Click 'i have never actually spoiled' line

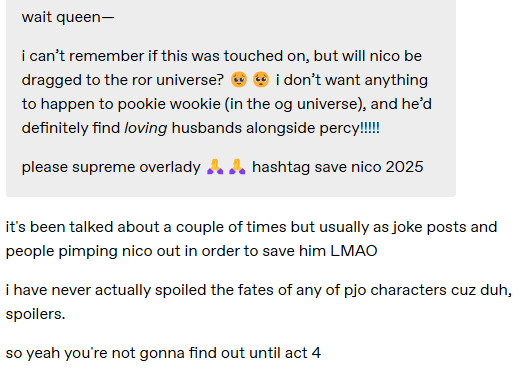tap(259, 290)
